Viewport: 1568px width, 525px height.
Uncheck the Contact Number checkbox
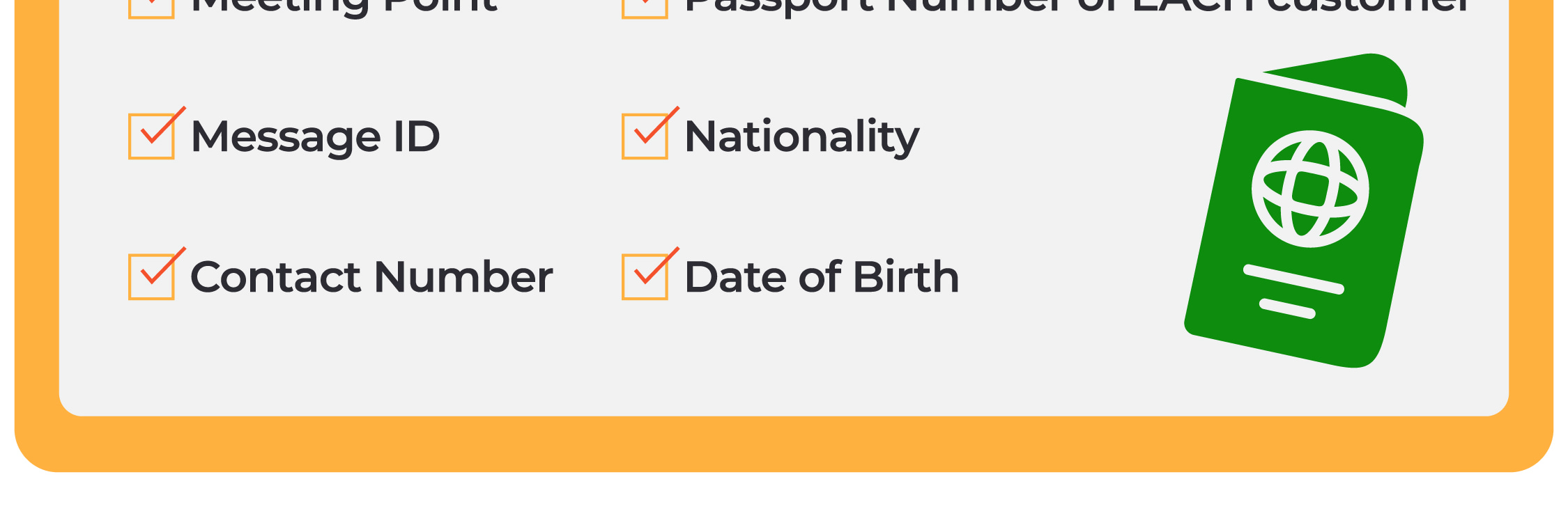[151, 277]
